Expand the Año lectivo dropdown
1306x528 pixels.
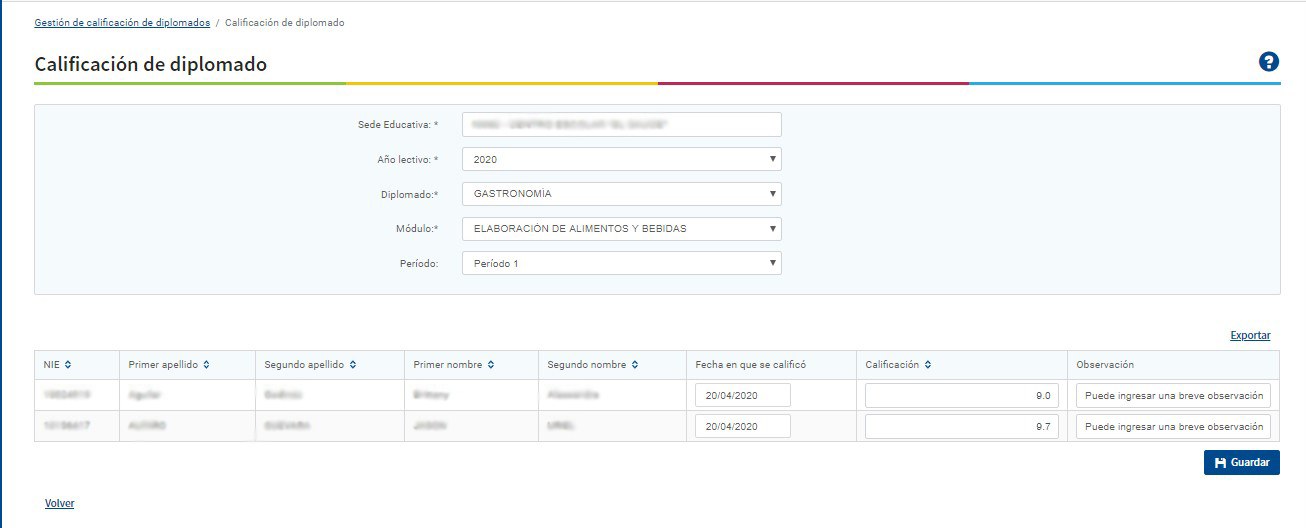coord(621,159)
